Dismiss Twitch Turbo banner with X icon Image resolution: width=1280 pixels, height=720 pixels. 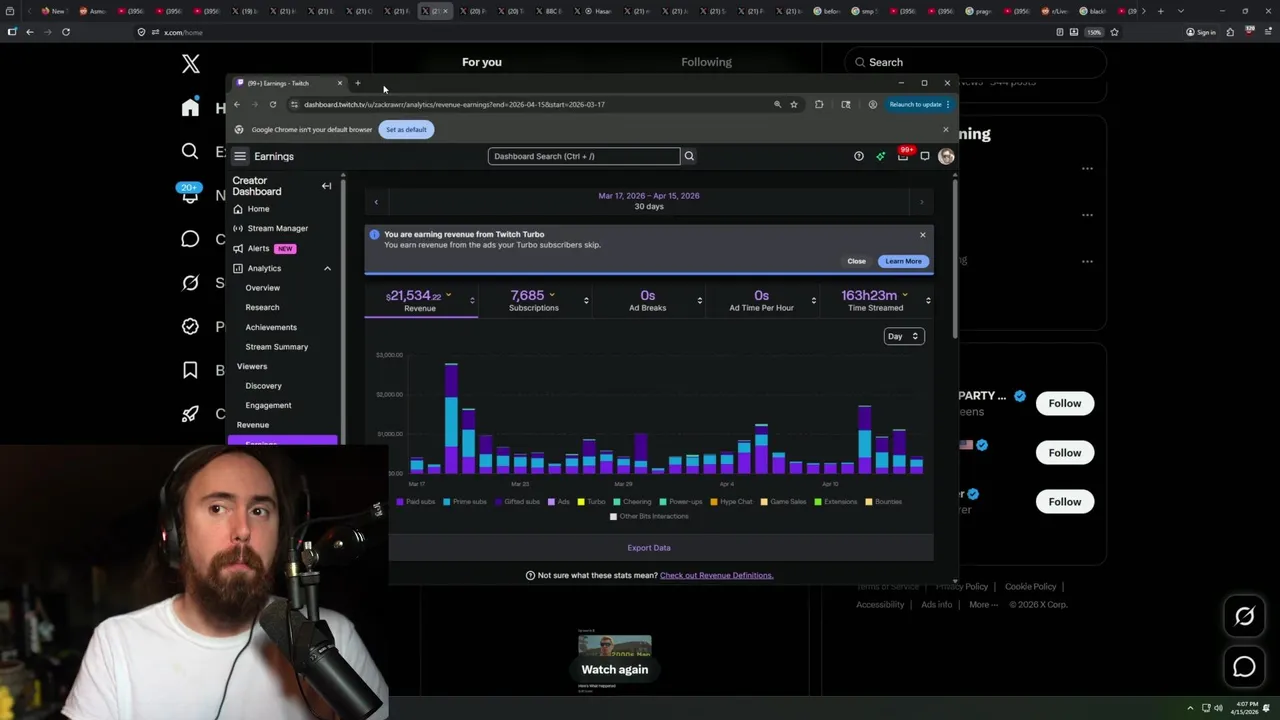(x=922, y=235)
